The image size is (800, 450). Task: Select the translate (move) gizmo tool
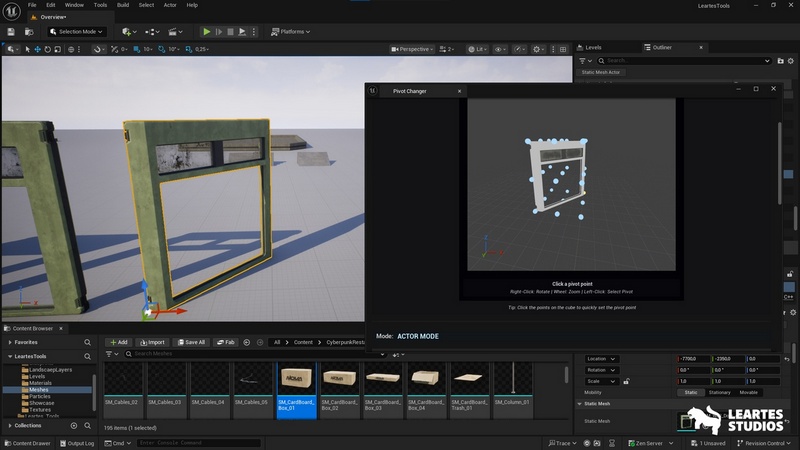(x=38, y=49)
